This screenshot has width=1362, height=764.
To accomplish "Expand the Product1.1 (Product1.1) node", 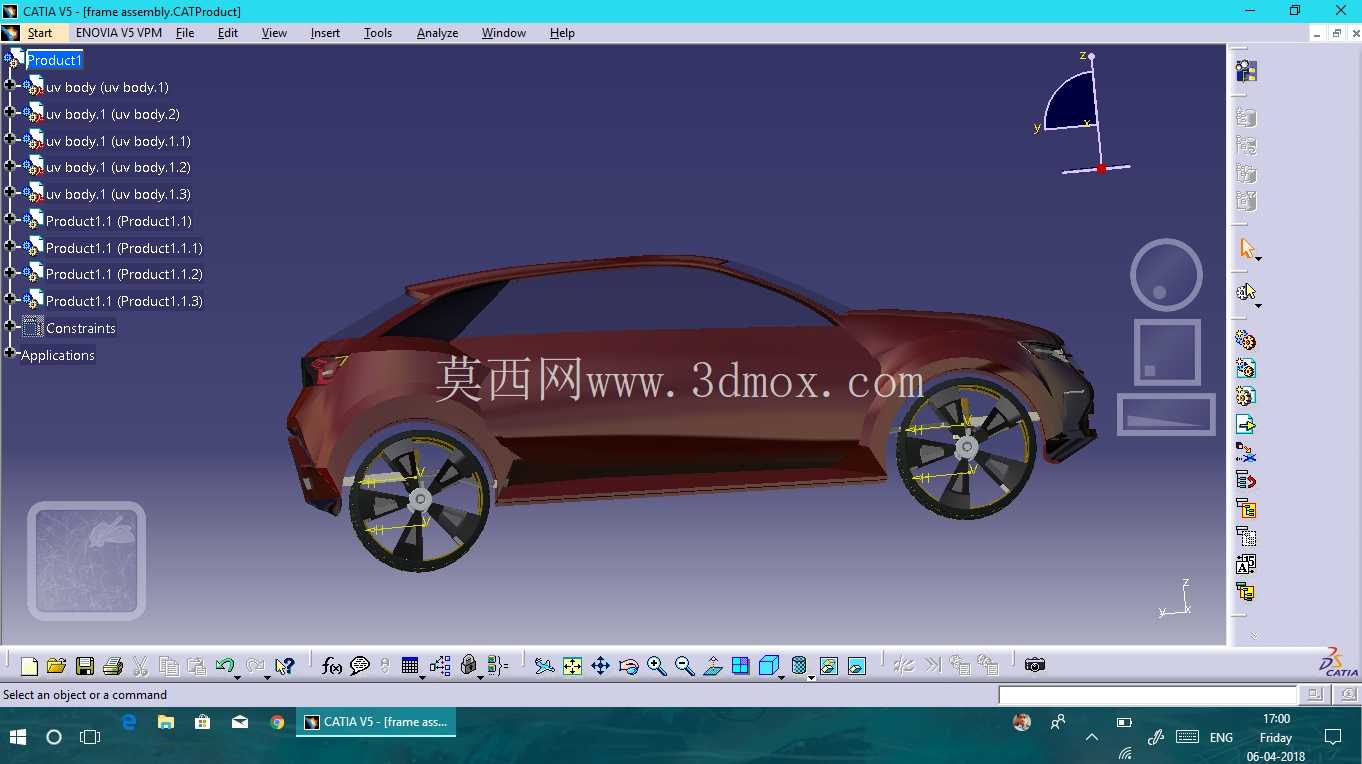I will tap(10, 220).
